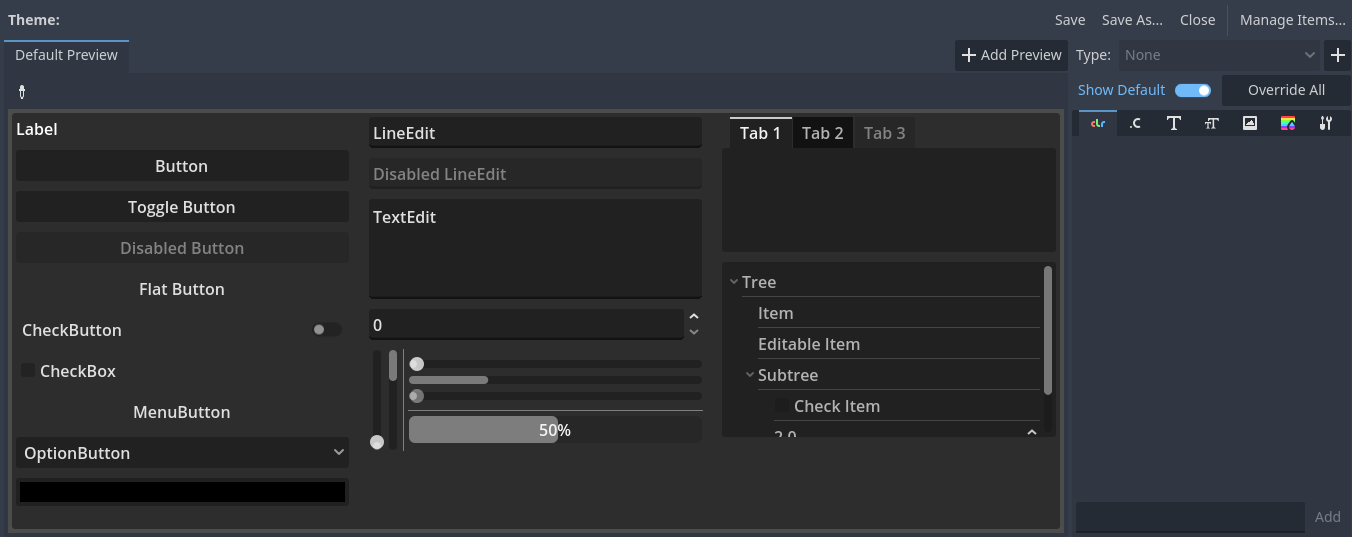Open the Constants data type tab icon
This screenshot has width=1352, height=537.
pos(1135,123)
